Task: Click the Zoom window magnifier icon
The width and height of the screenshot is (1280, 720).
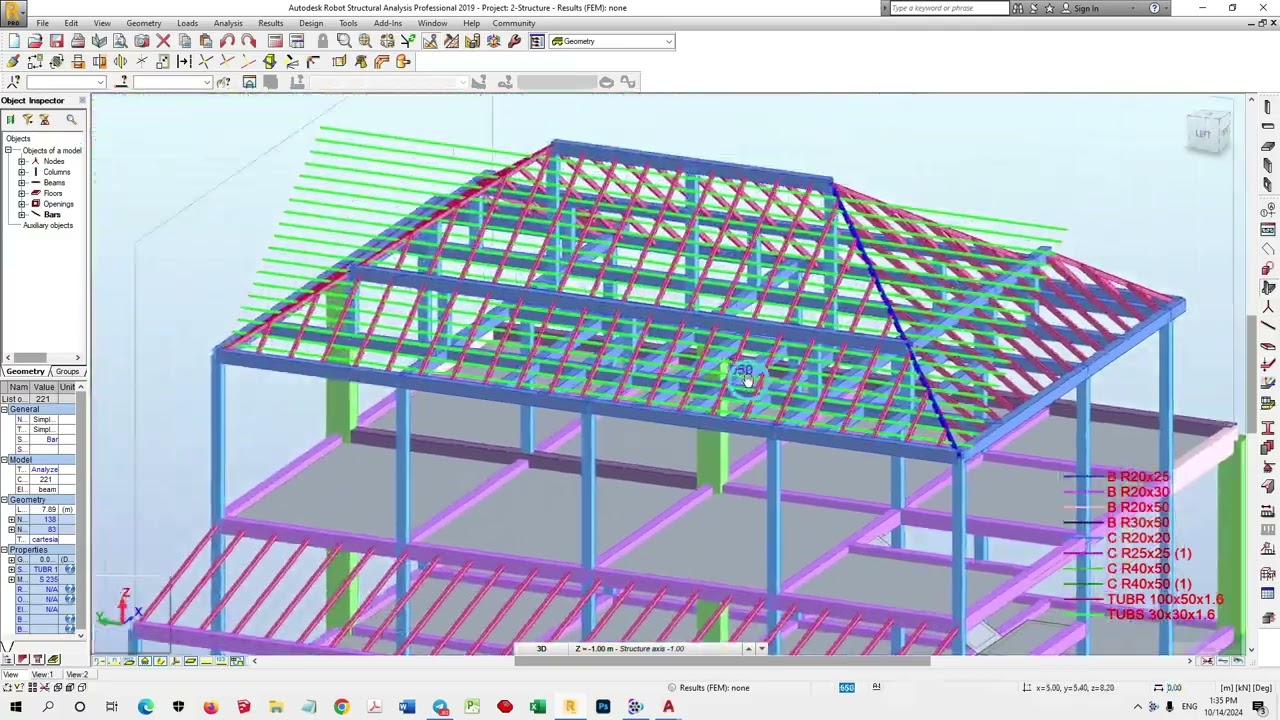Action: [344, 41]
